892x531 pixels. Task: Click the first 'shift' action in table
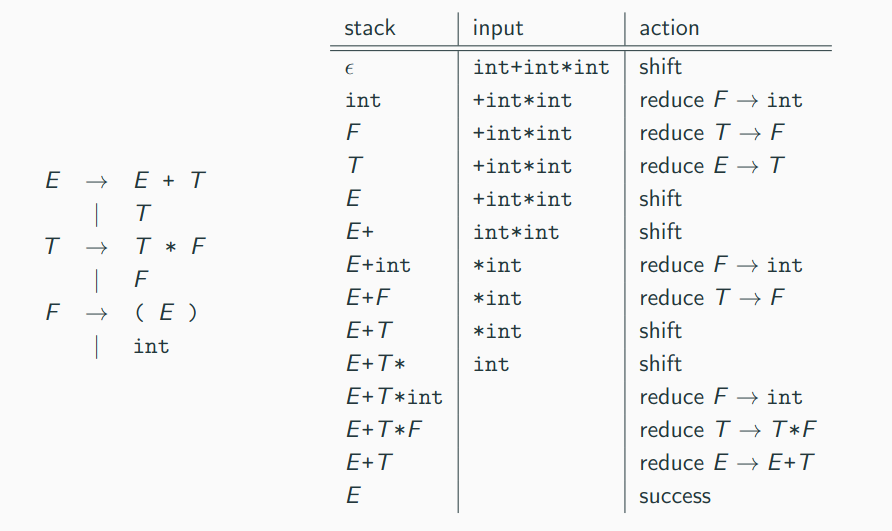coord(660,67)
